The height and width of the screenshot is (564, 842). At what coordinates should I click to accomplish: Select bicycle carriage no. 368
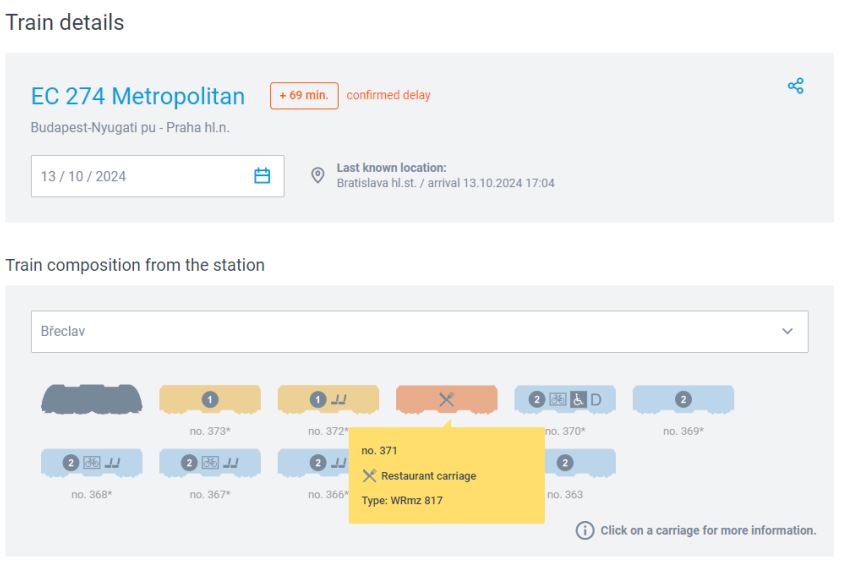click(x=91, y=462)
